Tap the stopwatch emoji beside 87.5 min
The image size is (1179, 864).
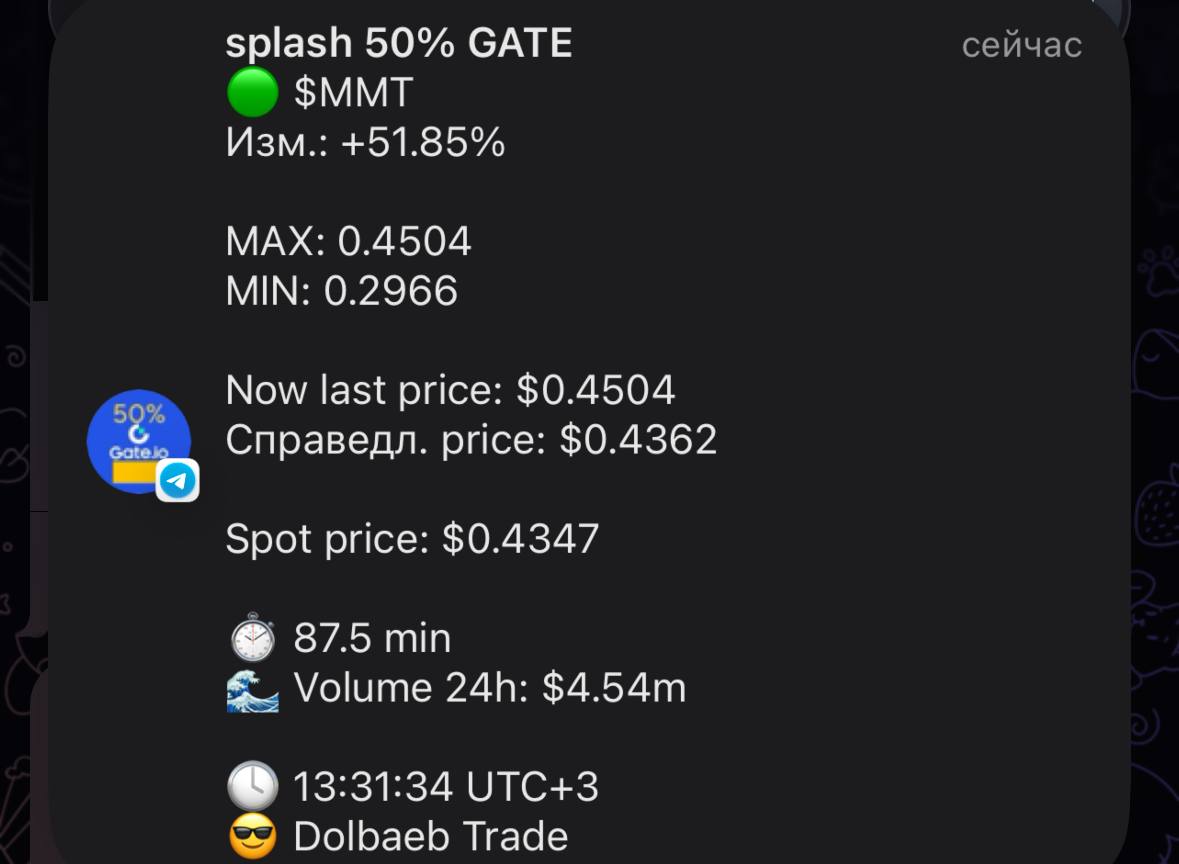click(253, 638)
